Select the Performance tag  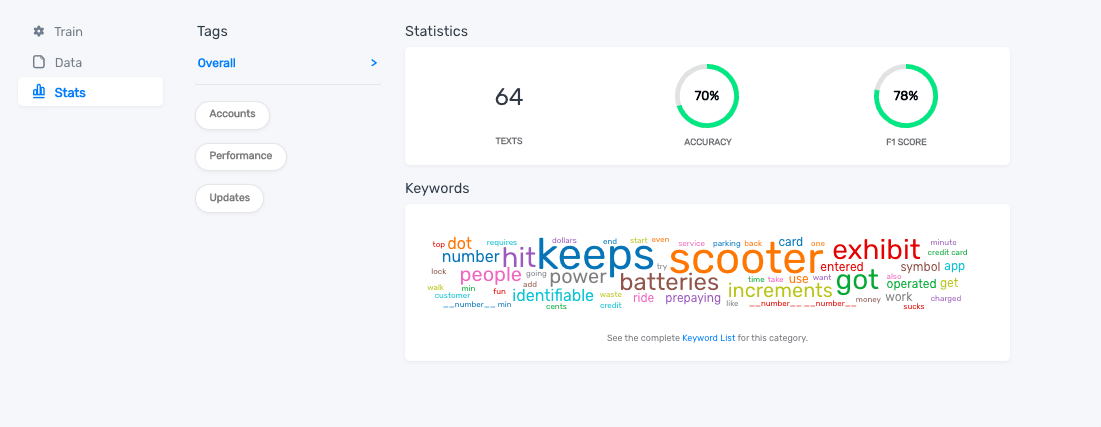(x=240, y=156)
